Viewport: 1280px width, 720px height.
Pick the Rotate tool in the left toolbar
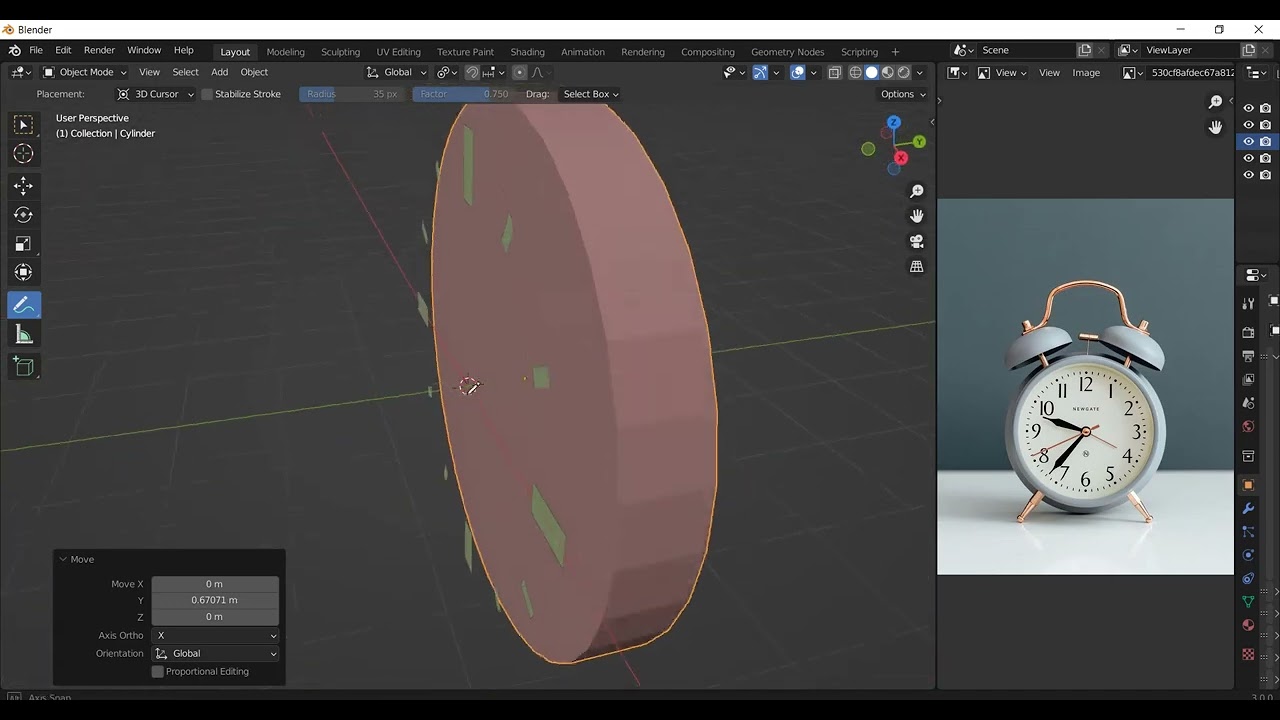[x=23, y=214]
